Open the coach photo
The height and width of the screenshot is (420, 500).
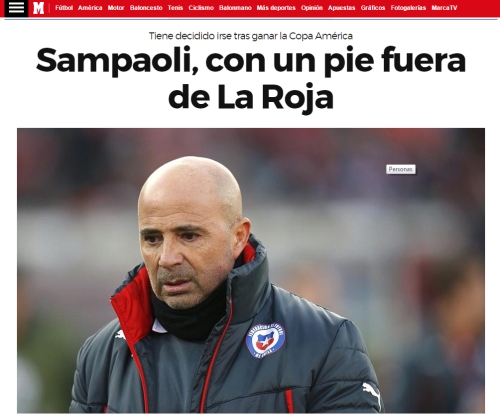point(251,271)
